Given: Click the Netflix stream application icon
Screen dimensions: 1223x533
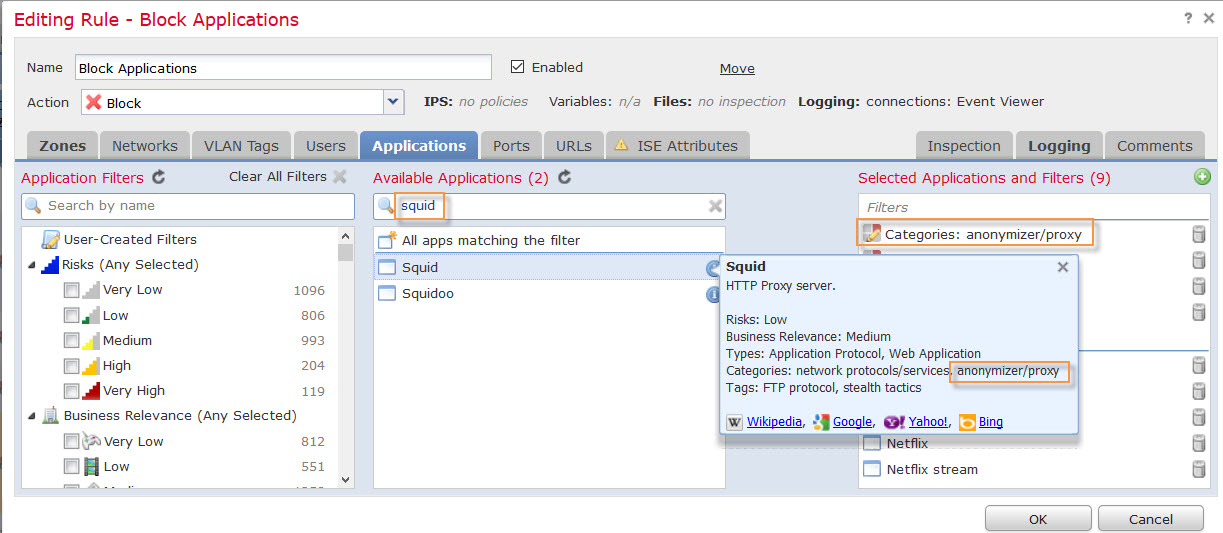Looking at the screenshot, I should [x=871, y=469].
